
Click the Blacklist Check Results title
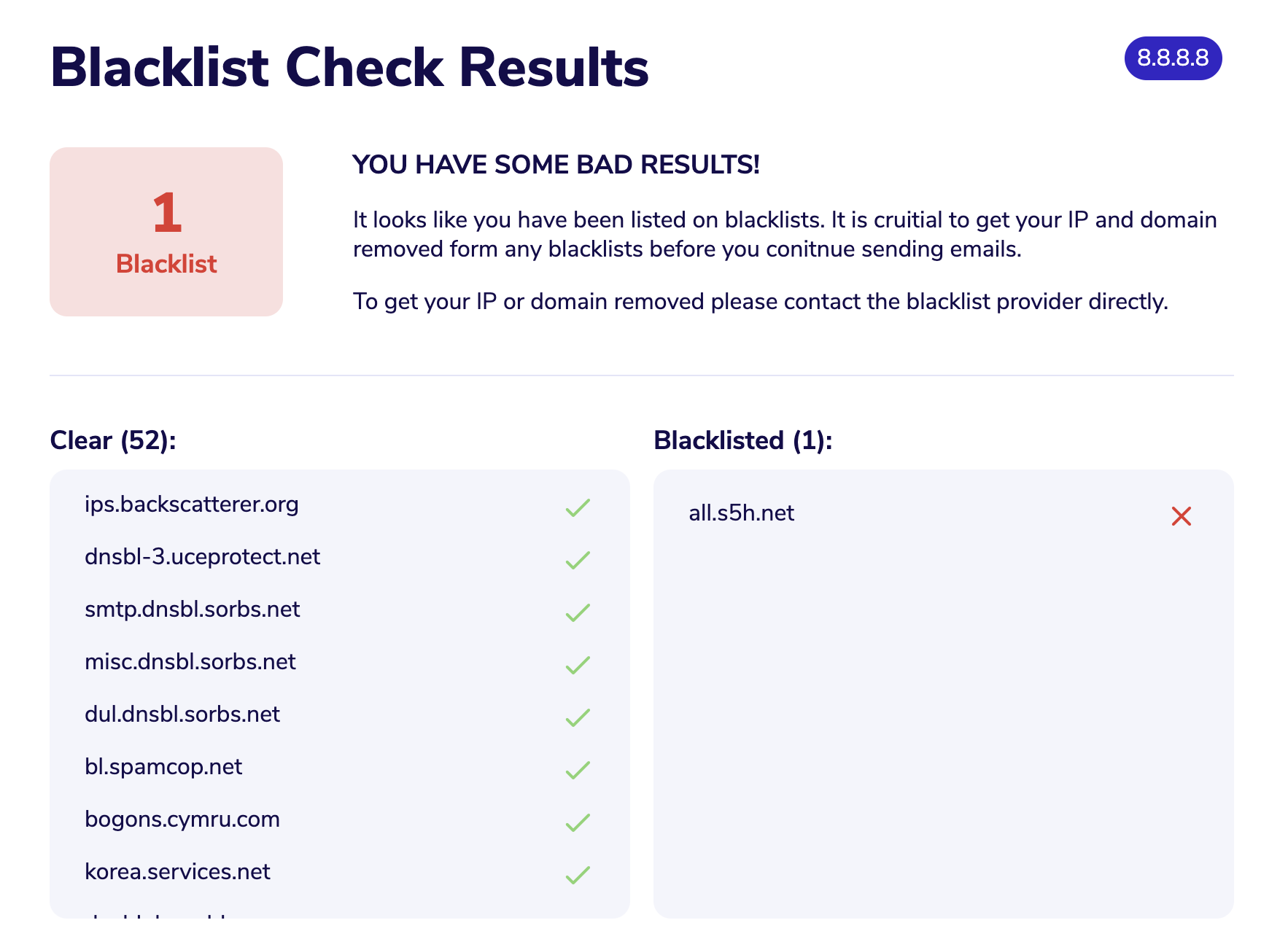(x=349, y=67)
